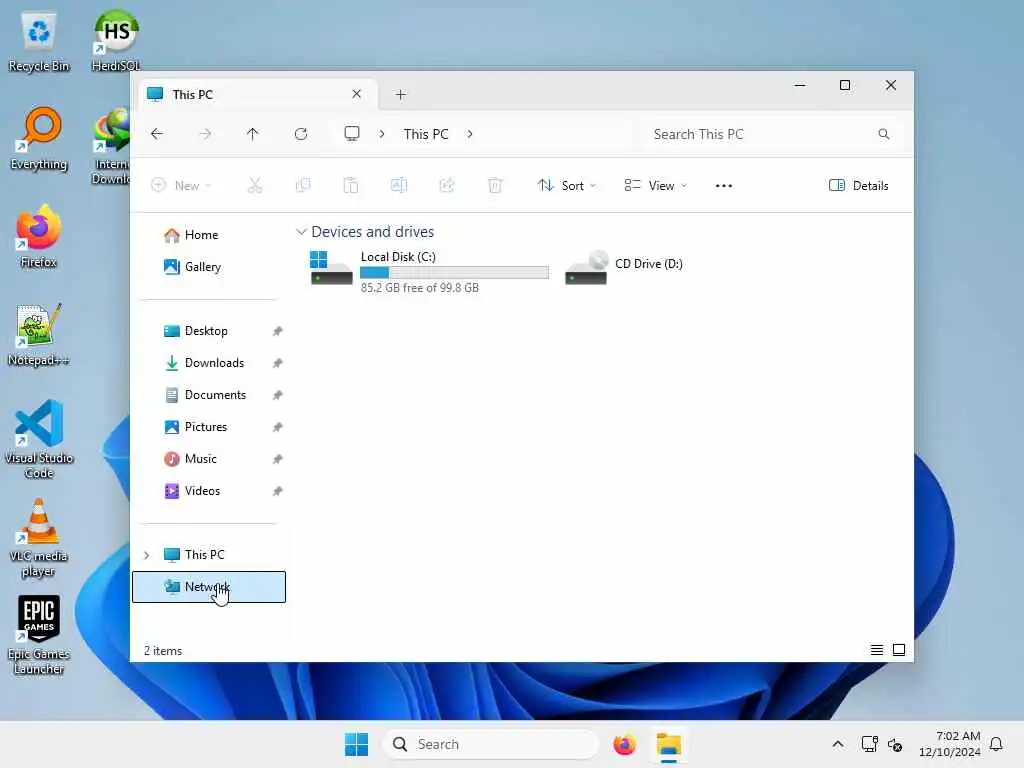Viewport: 1024px width, 768px height.
Task: Click the HeidiSQL desktop shortcut
Action: point(116,40)
